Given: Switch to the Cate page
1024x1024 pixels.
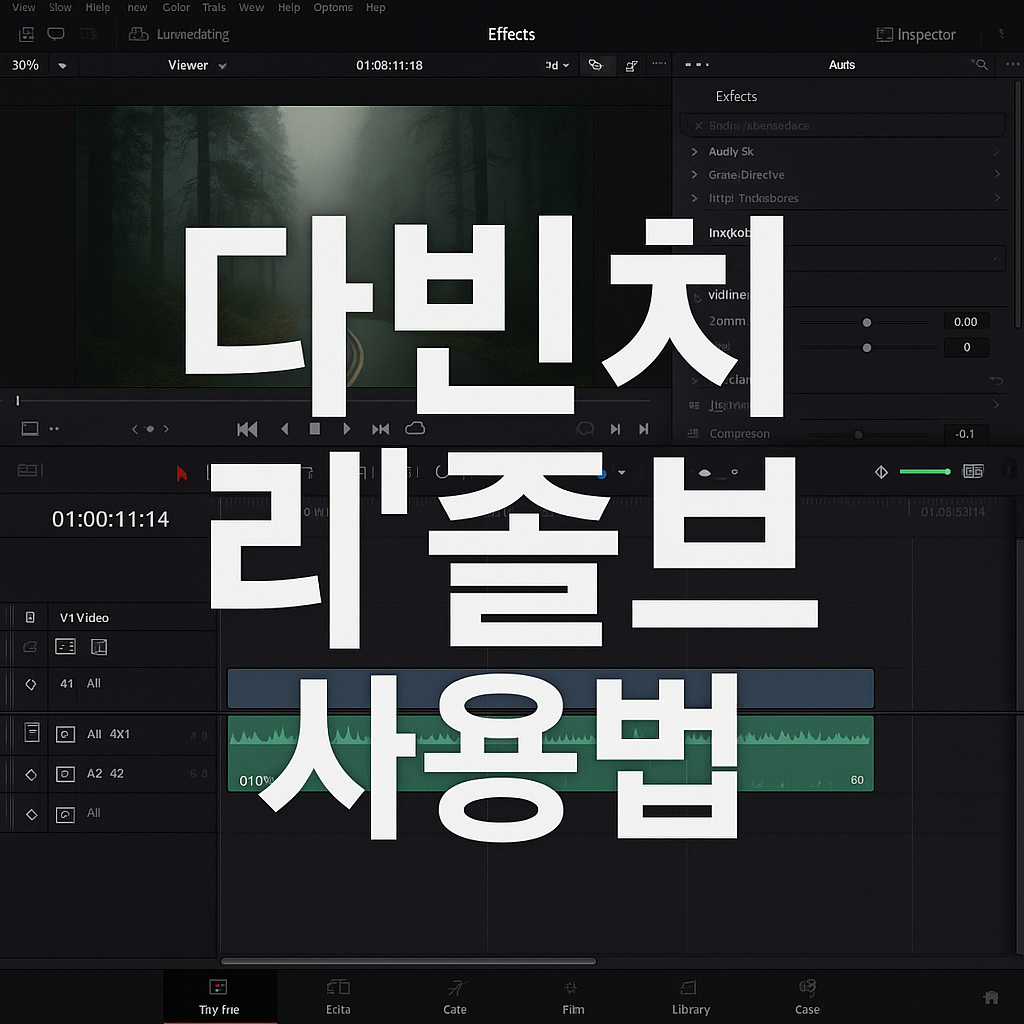Looking at the screenshot, I should 455,997.
